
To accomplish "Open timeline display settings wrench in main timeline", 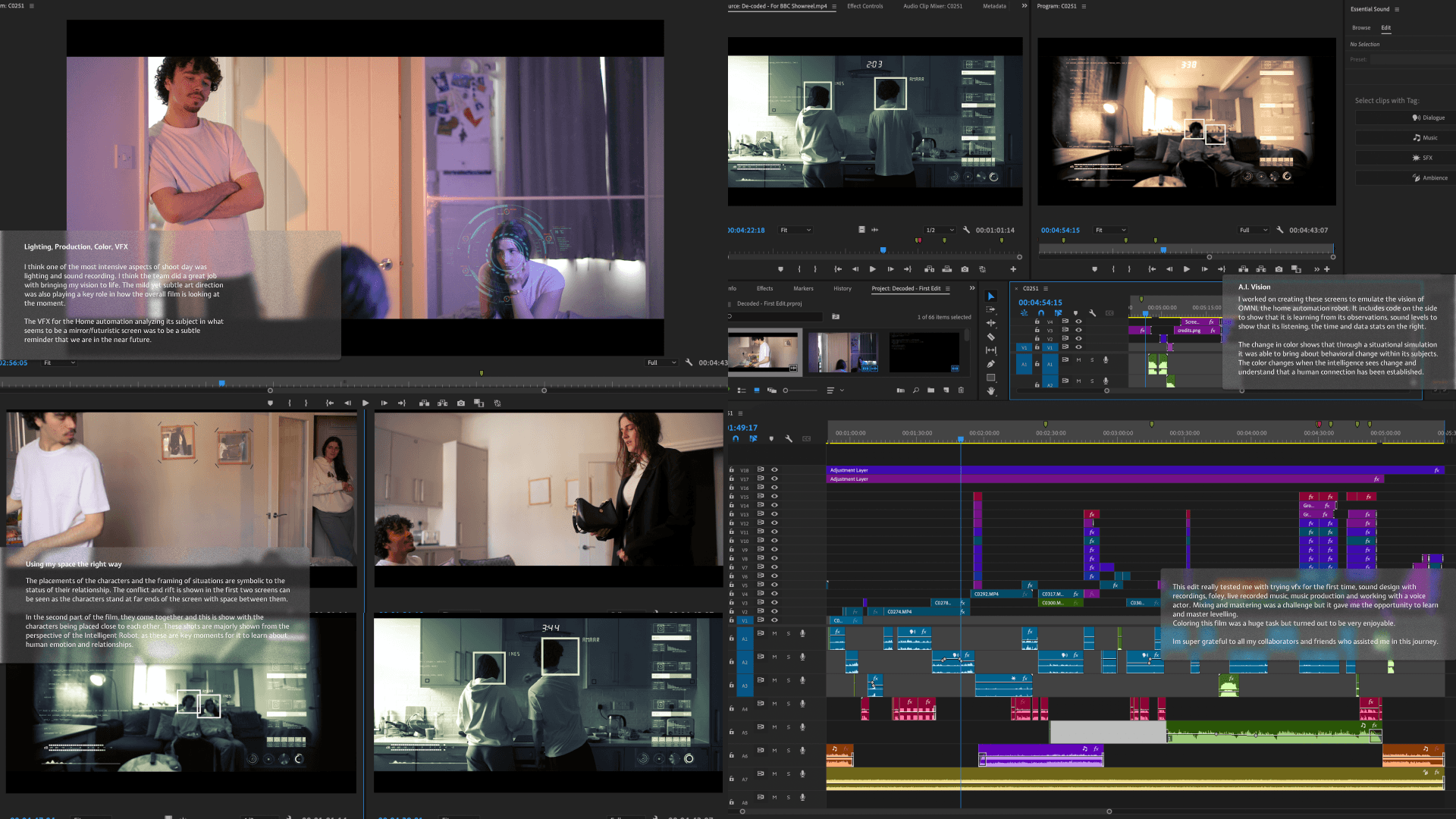I will [789, 439].
